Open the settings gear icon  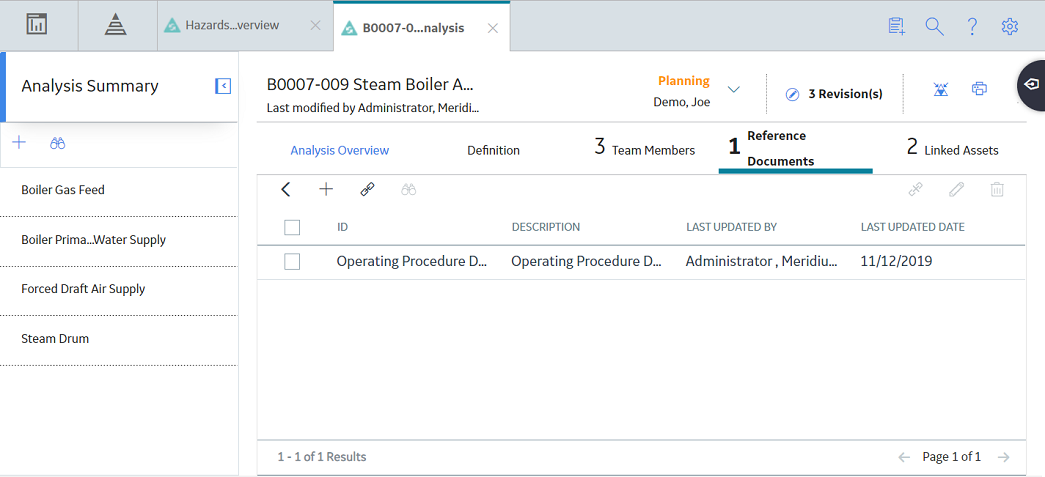coord(1010,26)
